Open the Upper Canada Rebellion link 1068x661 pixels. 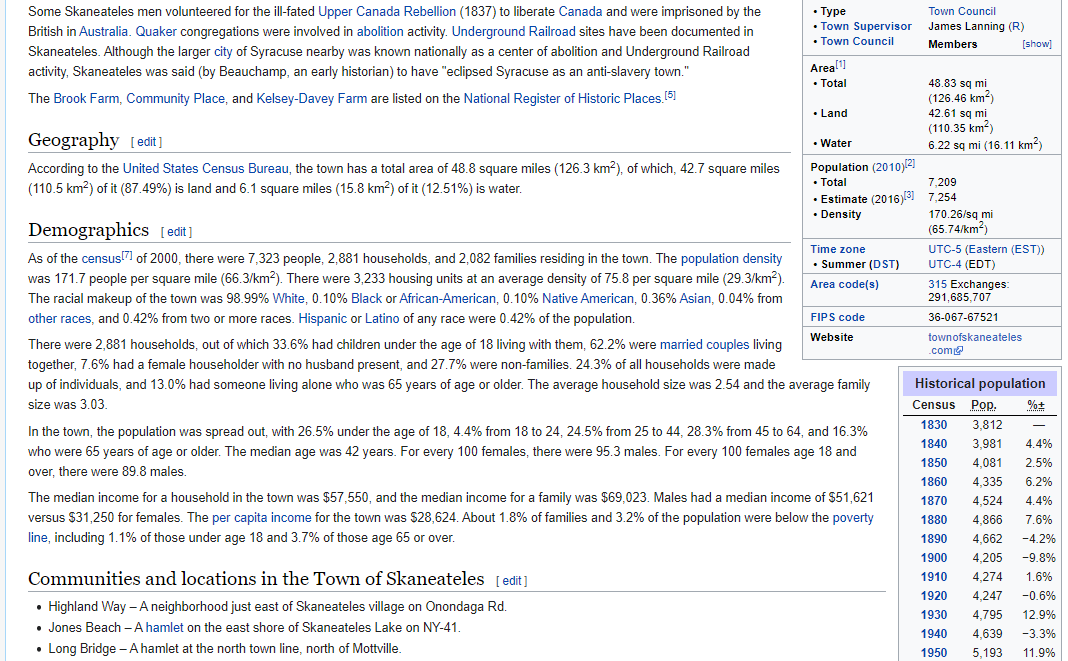(387, 12)
